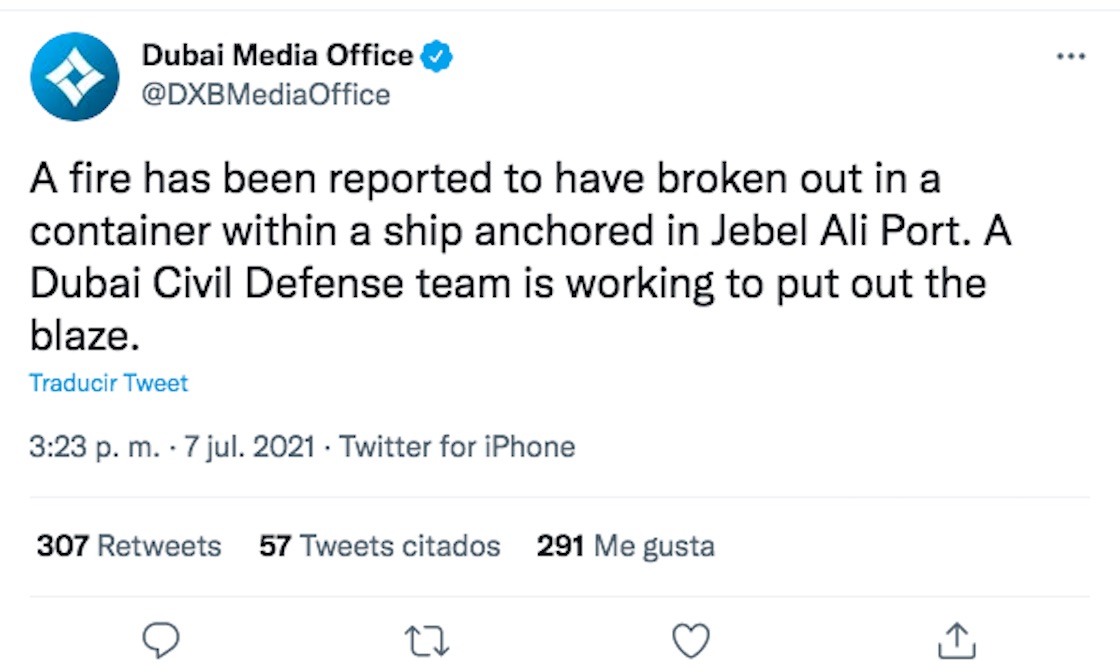Open the 3:23 p. m. timestamp link
Image resolution: width=1120 pixels, height=663 pixels.
[94, 446]
